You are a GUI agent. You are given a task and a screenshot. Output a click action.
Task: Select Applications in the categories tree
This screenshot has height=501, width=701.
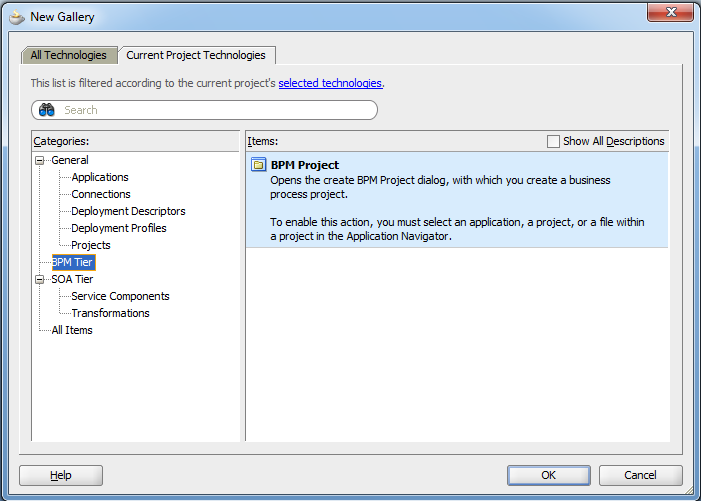pos(100,177)
